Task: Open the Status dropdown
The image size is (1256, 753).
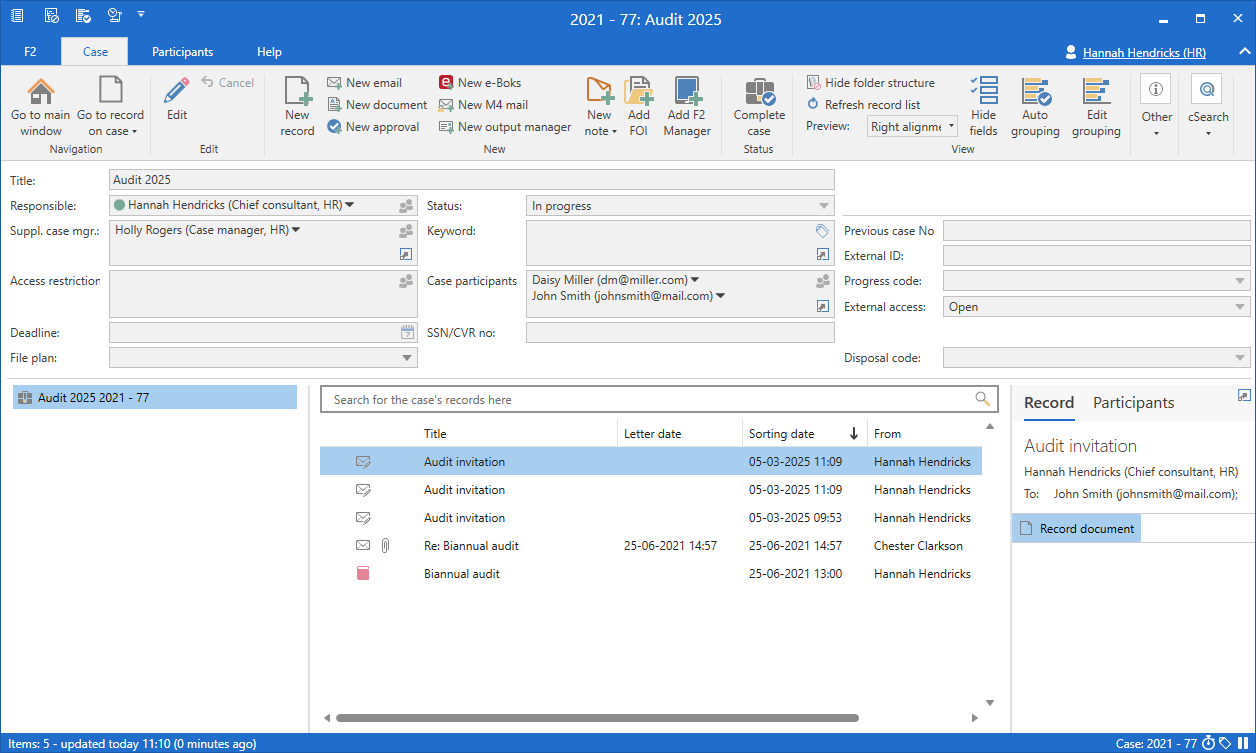Action: click(824, 206)
